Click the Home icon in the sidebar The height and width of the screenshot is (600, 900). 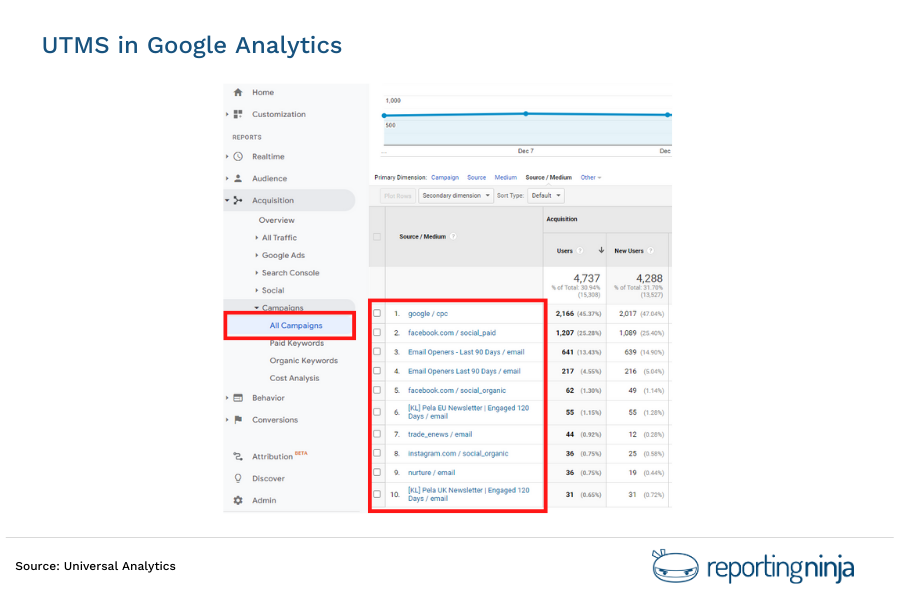237,92
